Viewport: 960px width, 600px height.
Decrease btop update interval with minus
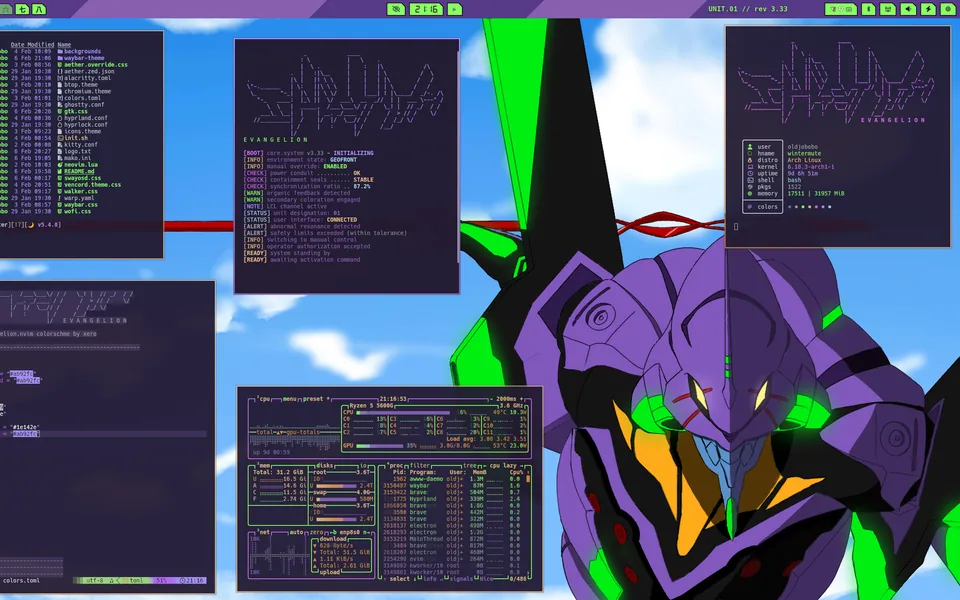492,399
